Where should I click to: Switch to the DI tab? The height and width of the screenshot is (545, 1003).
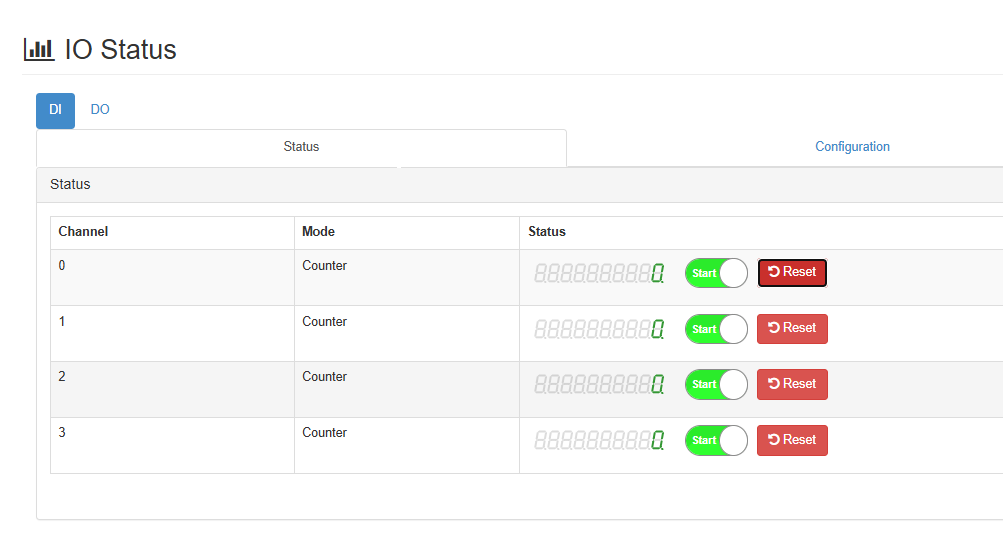[56, 110]
